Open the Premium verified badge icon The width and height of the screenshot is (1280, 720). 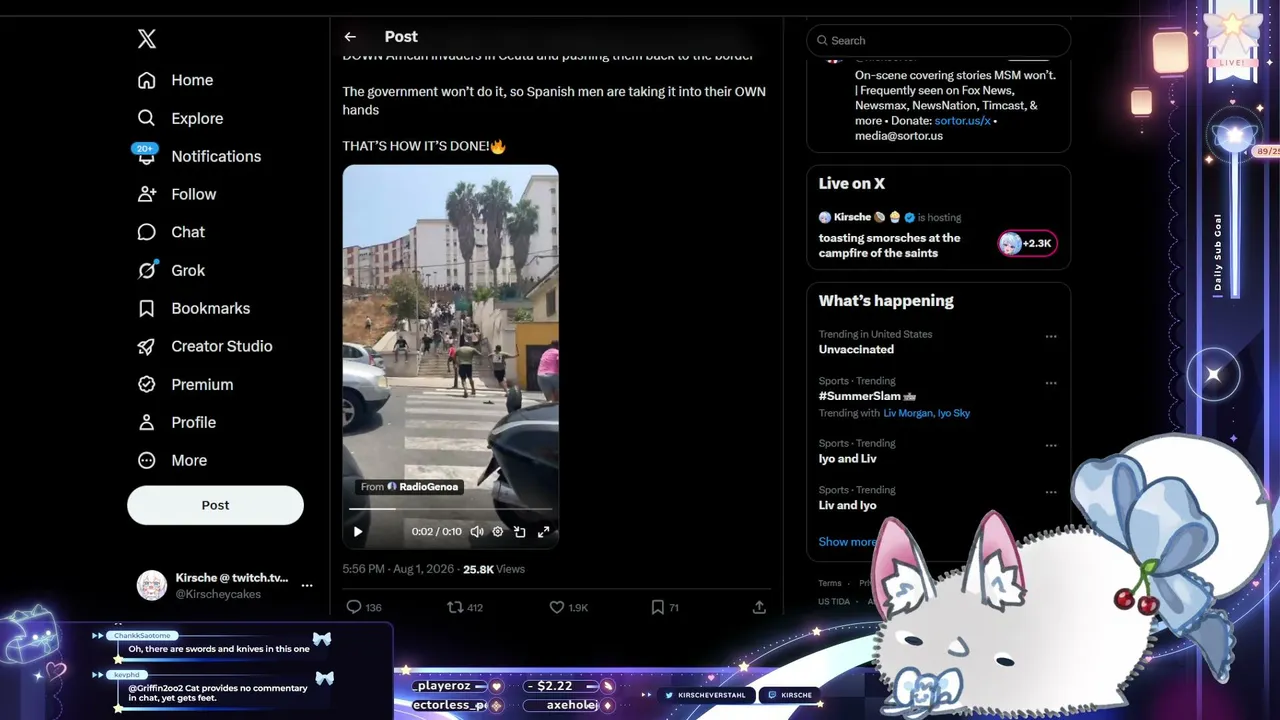click(147, 384)
